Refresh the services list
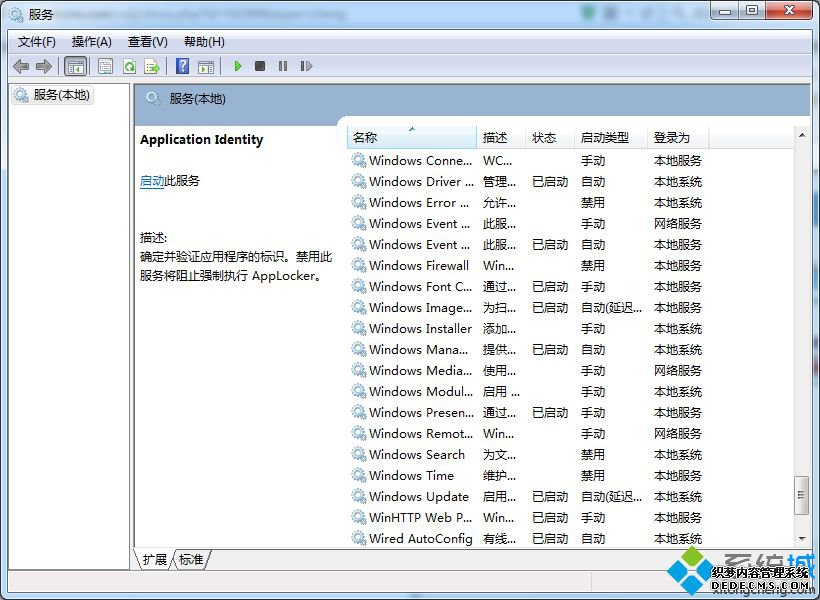The height and width of the screenshot is (600, 820). pyautogui.click(x=129, y=66)
